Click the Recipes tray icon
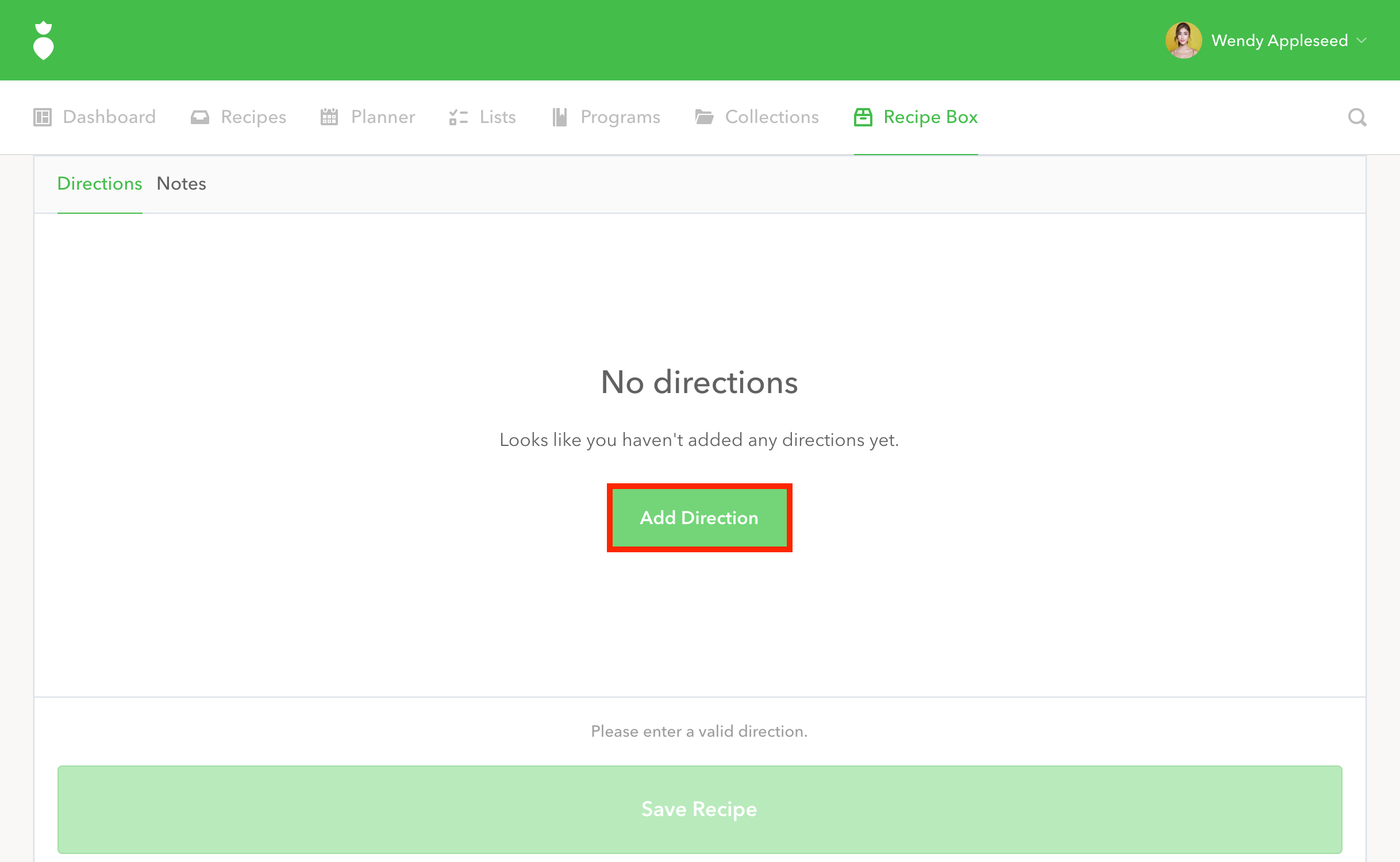 point(200,117)
